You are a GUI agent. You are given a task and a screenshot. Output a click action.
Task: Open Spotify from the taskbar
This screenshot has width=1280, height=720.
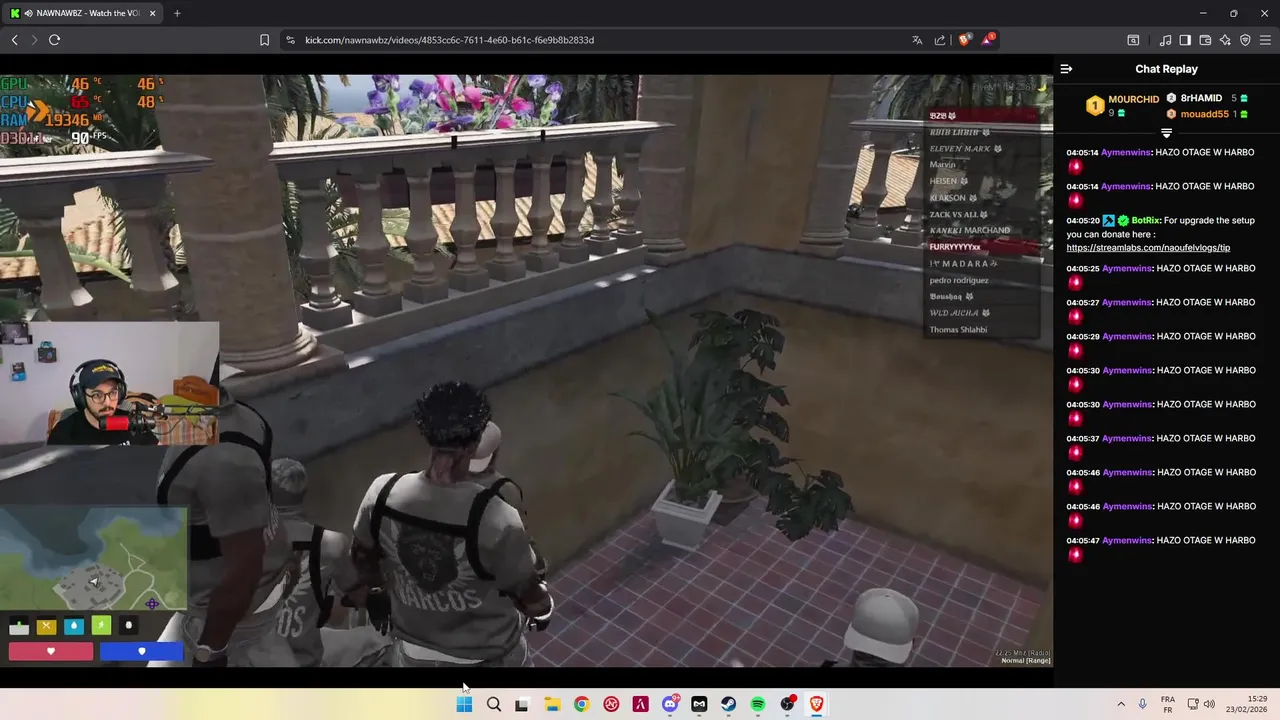coord(758,705)
